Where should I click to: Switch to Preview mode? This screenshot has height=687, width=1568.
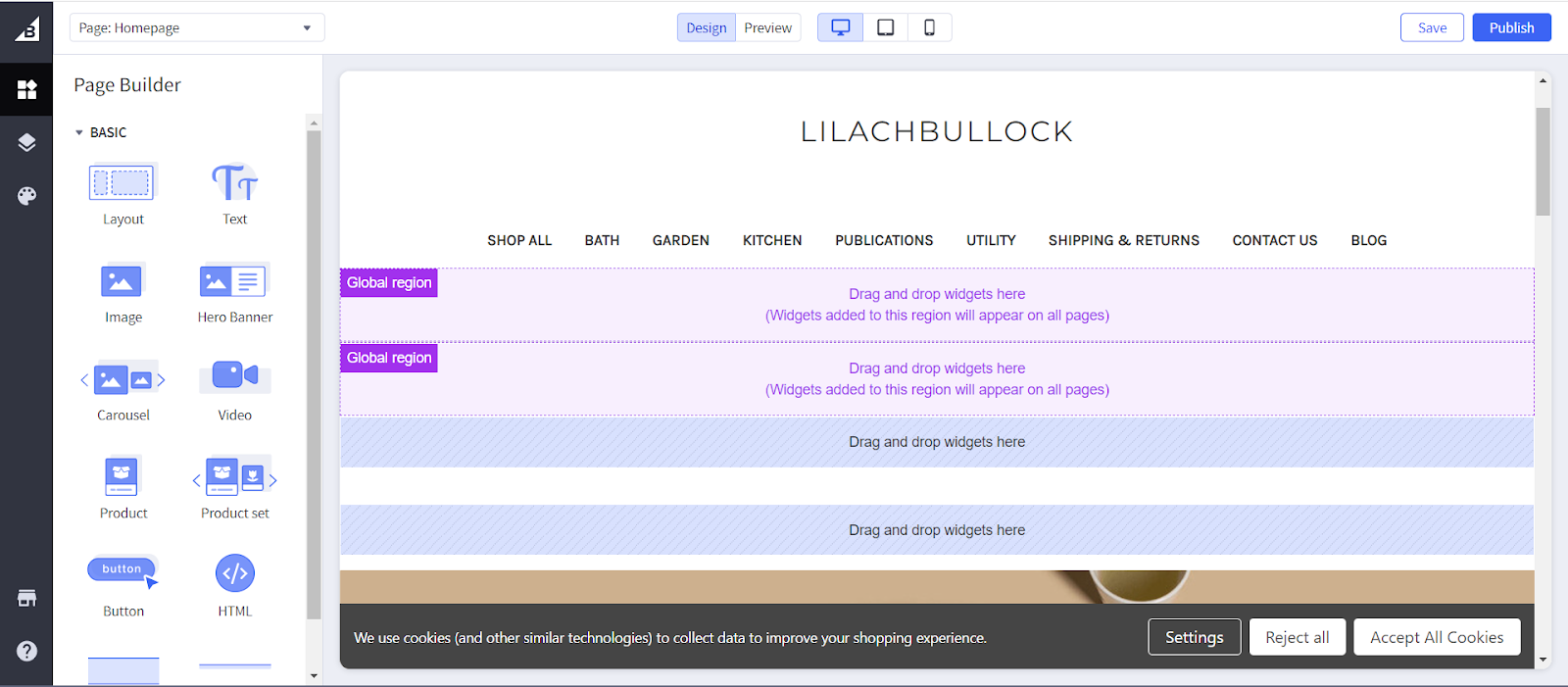pyautogui.click(x=767, y=27)
